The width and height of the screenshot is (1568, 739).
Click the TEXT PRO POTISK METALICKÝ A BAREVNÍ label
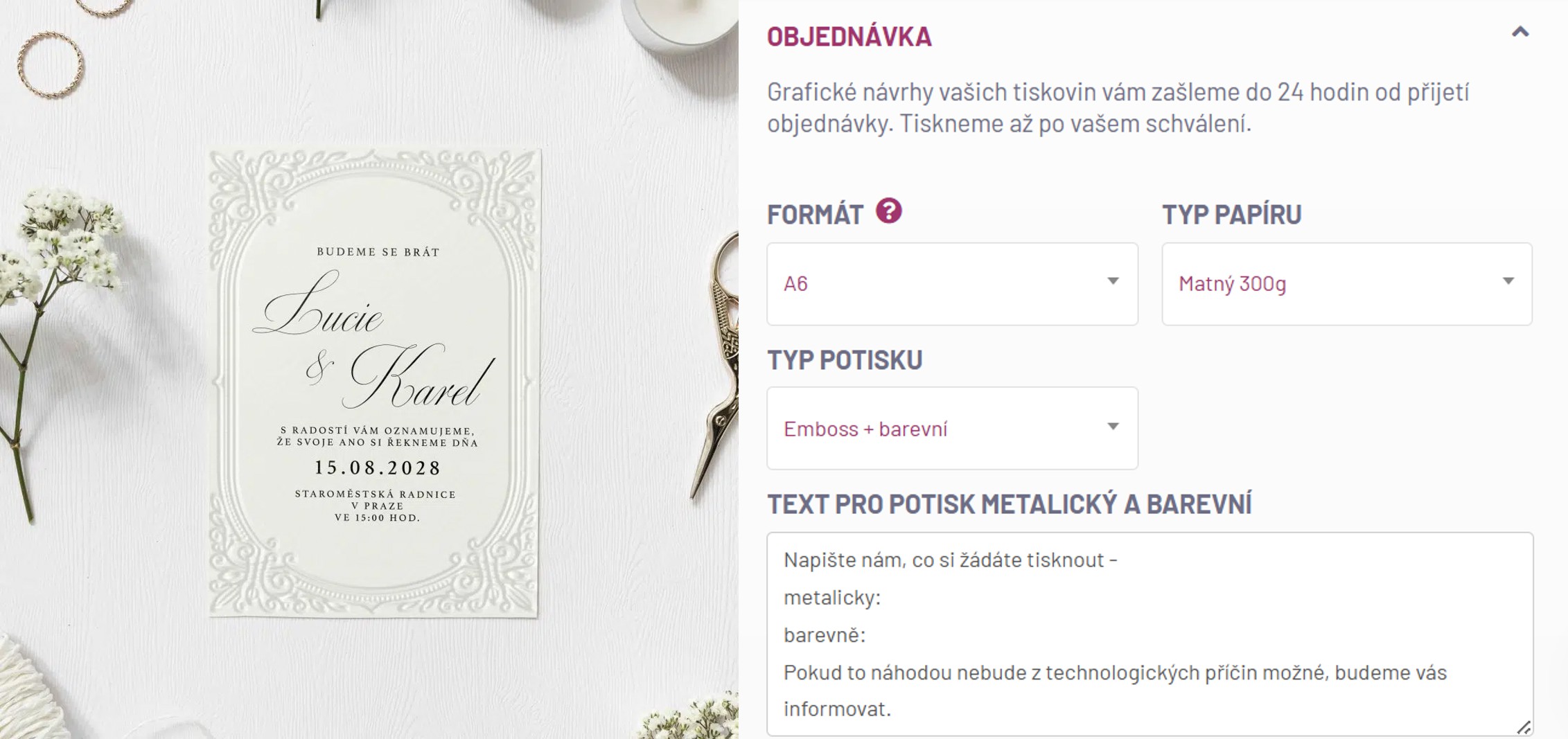click(x=1009, y=504)
